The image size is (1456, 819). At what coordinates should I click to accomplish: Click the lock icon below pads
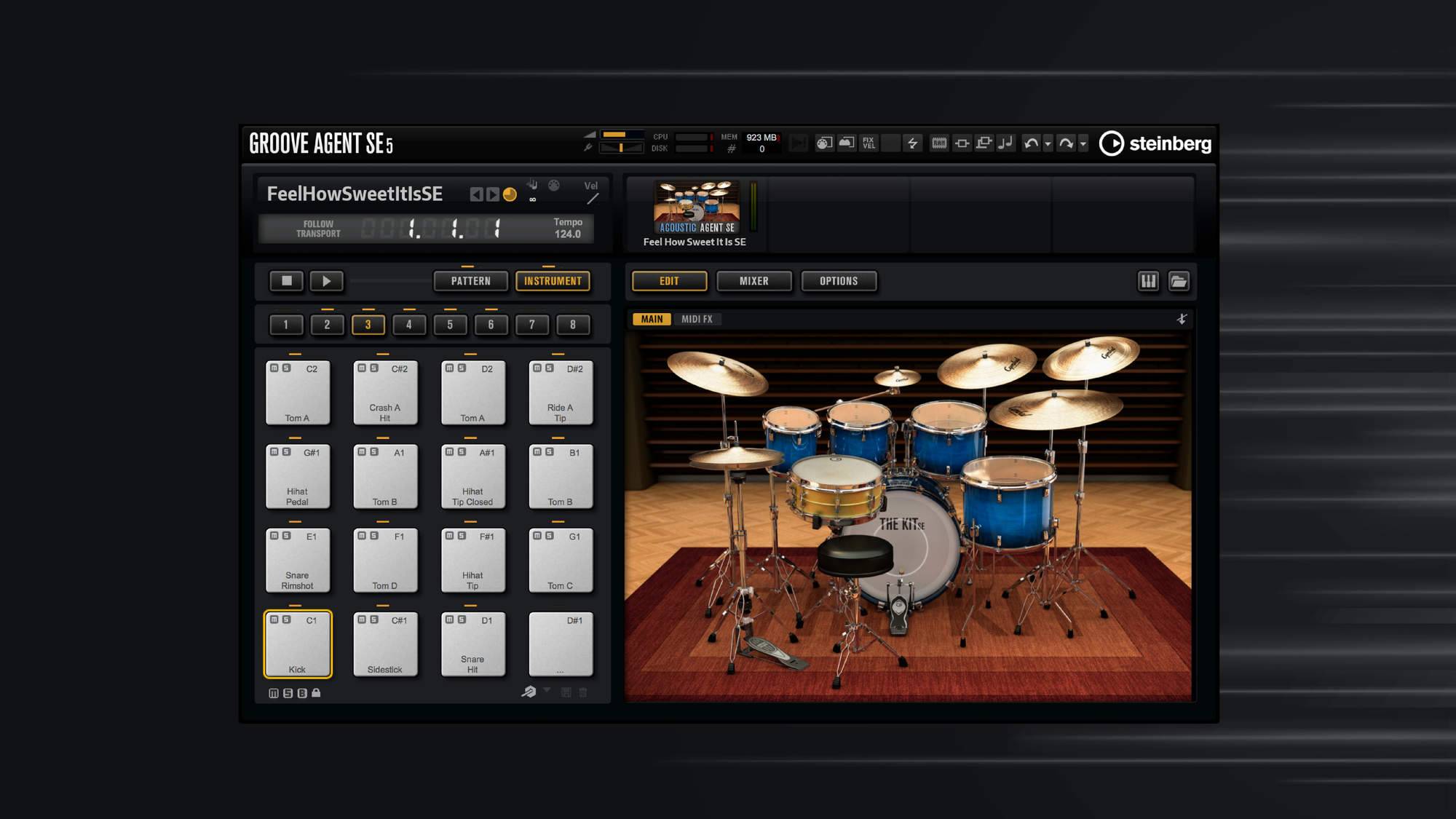click(316, 693)
